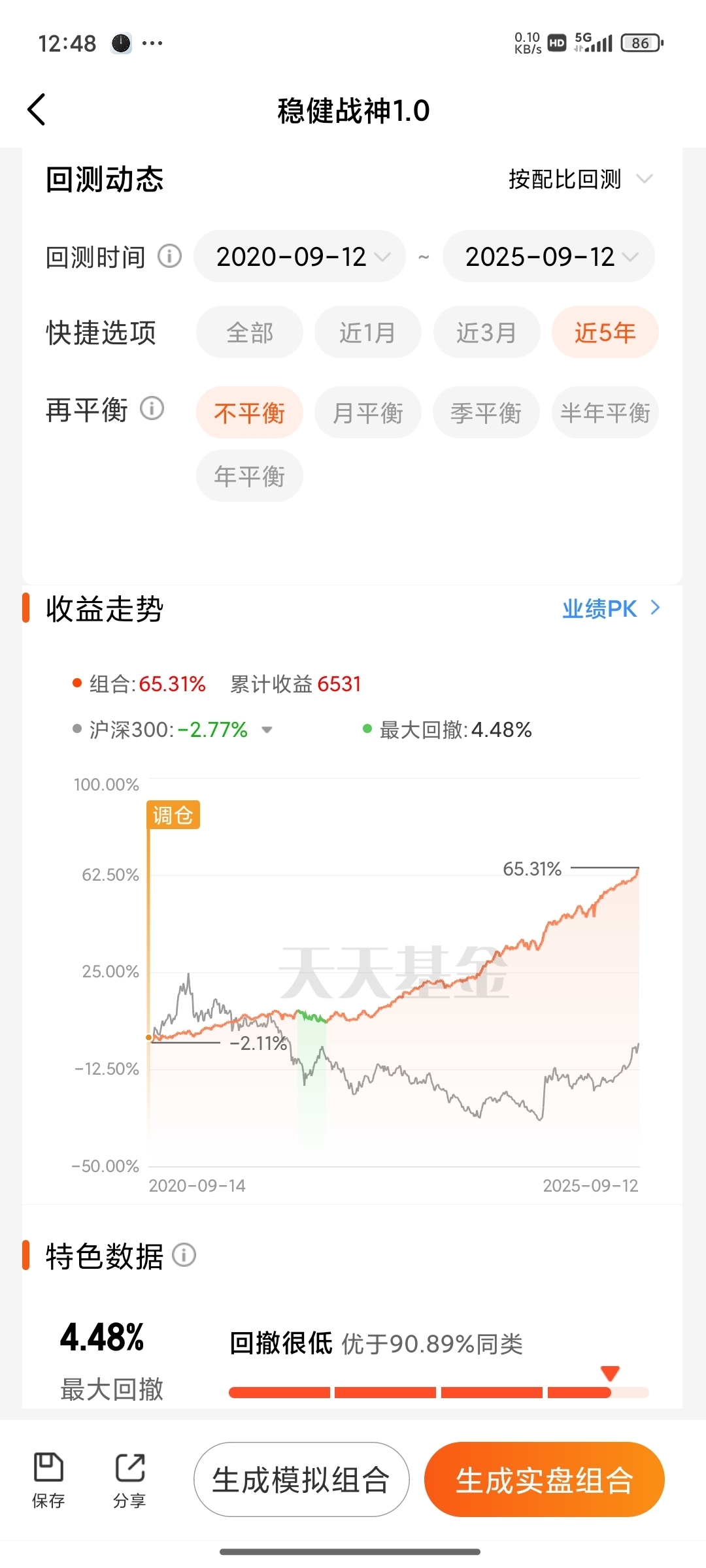Open the end date 2025-09-12 dropdown

pyautogui.click(x=549, y=256)
